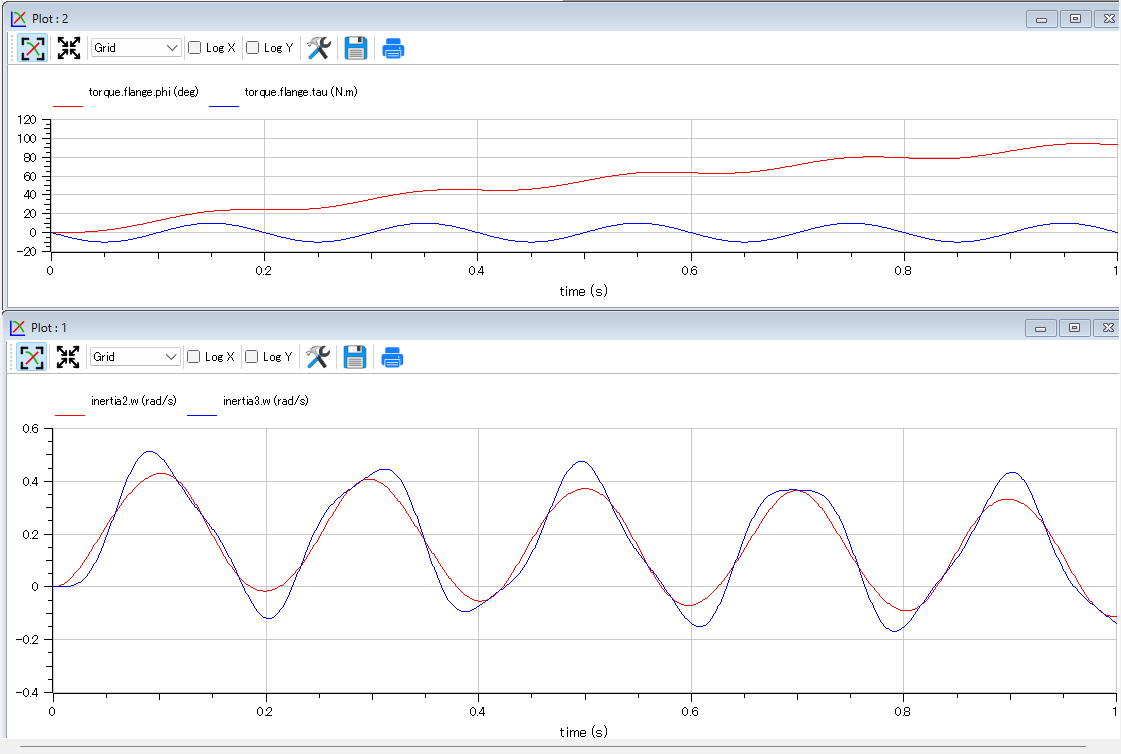
Task: Click torque.flange.phi (deg) legend entry
Action: 144,92
